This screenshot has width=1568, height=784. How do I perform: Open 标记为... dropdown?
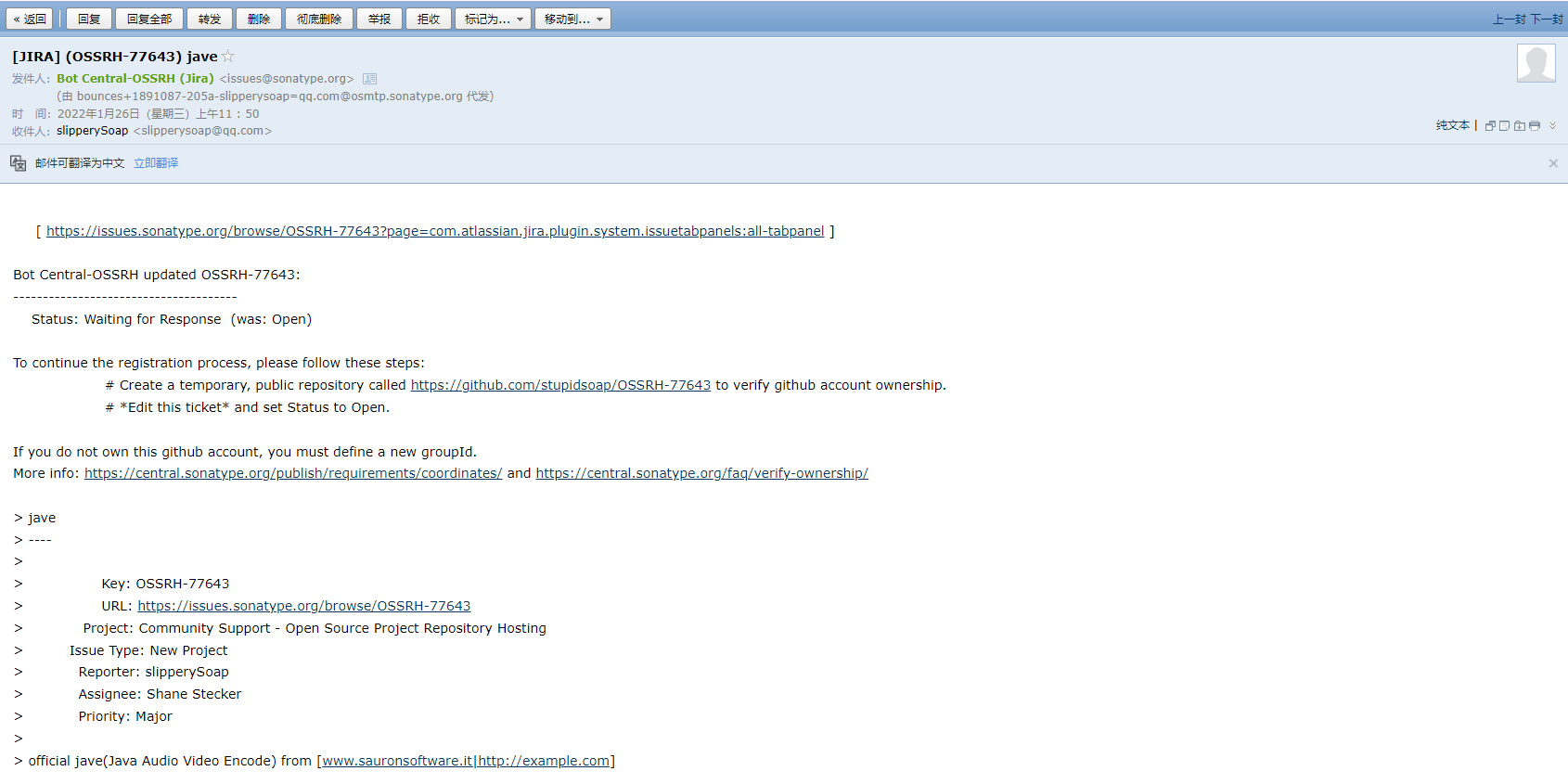494,19
